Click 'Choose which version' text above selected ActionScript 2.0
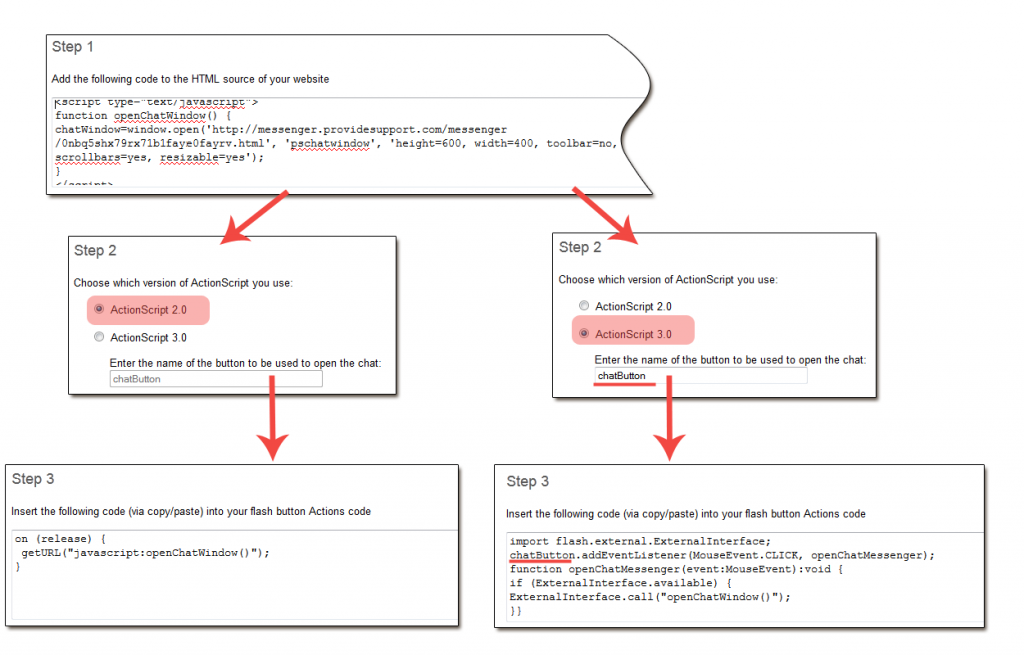Viewport: 1024px width, 655px height. click(183, 283)
